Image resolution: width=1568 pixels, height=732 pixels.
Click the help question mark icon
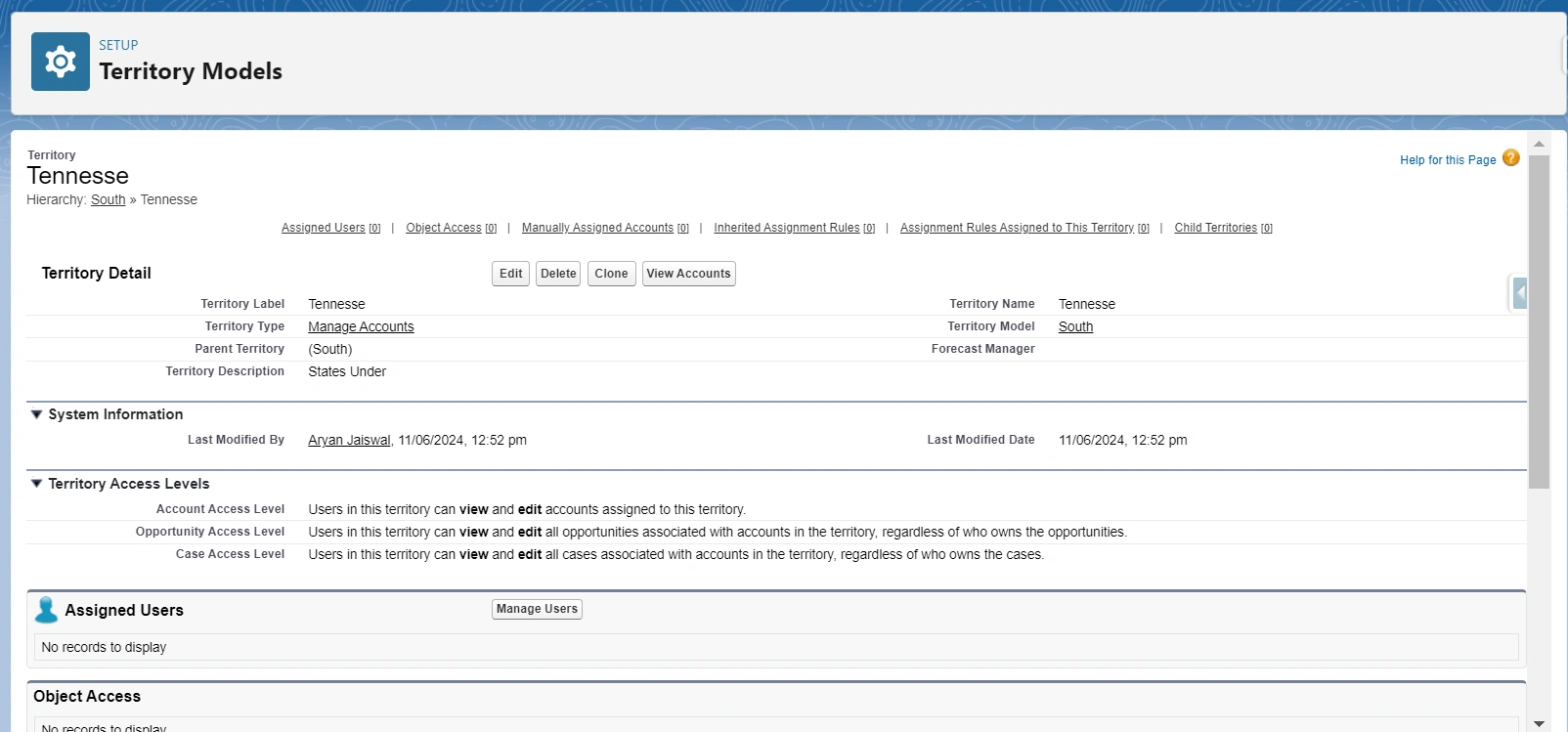point(1510,158)
